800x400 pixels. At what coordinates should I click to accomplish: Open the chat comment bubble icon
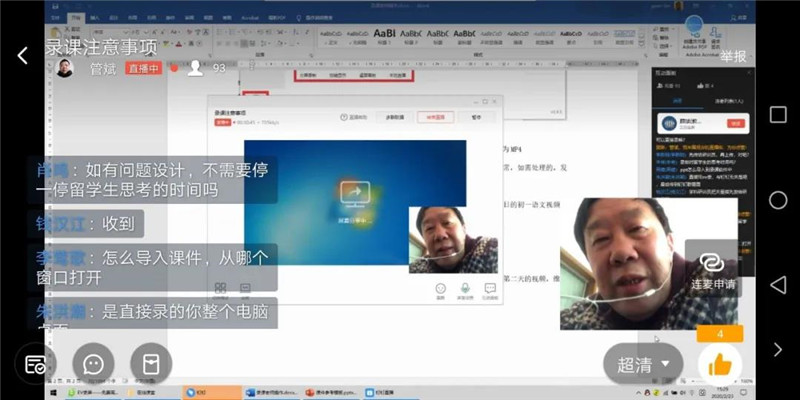pyautogui.click(x=93, y=364)
